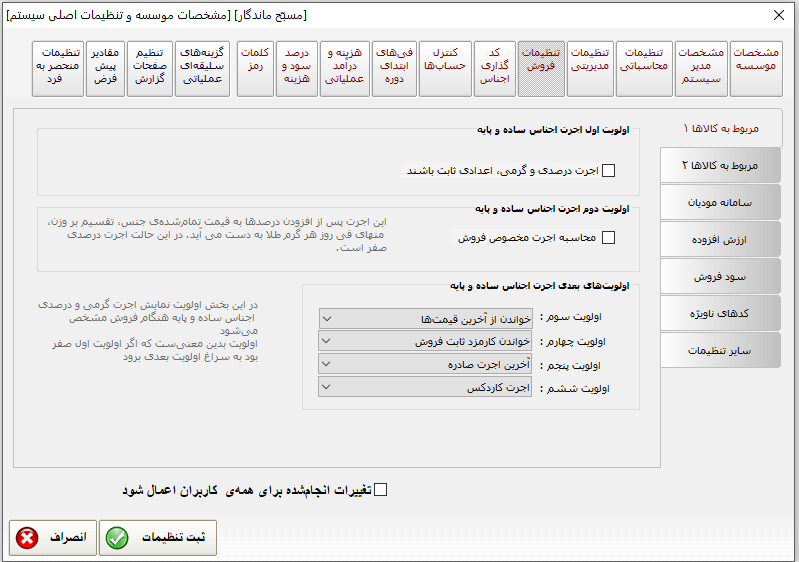Expand the اولویت چهارم dropdown list
Screen dimensions: 799x562
(x=328, y=341)
